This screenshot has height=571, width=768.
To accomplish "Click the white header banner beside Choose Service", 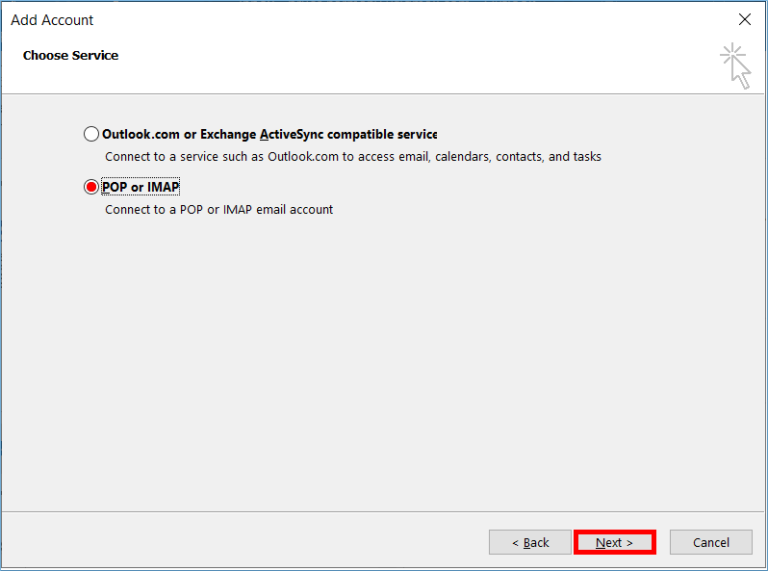I will tap(400, 60).
